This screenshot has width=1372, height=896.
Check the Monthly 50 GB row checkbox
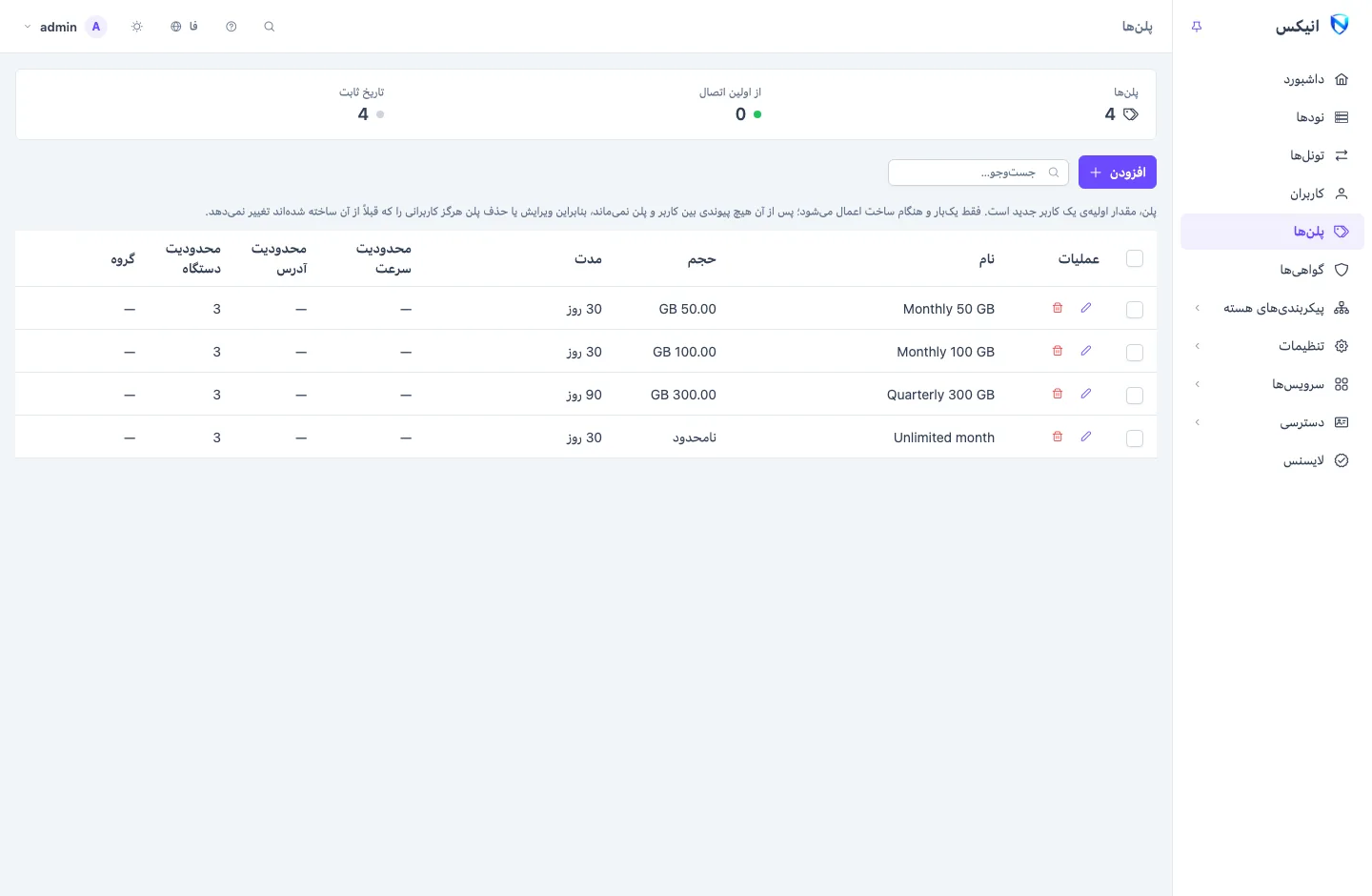click(x=1135, y=310)
